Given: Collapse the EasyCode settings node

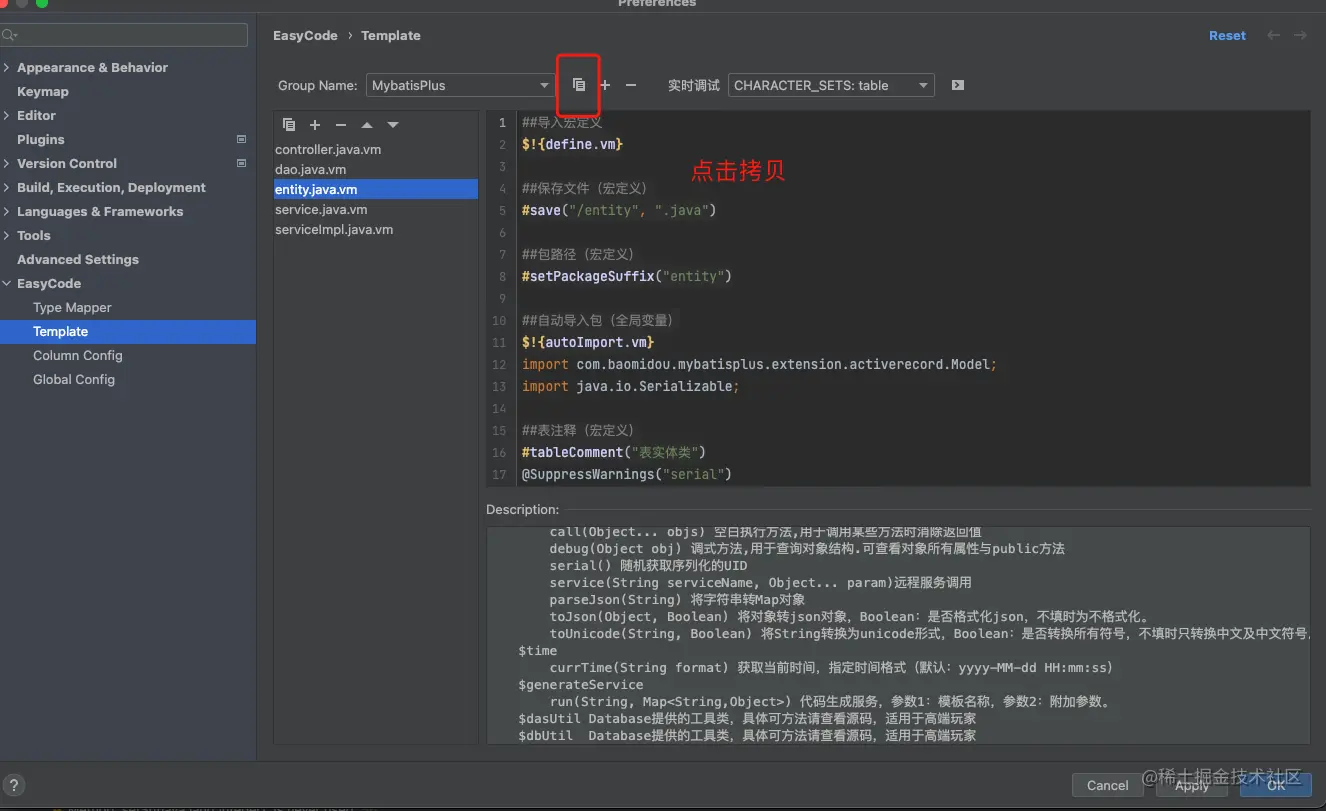Looking at the screenshot, I should (x=8, y=284).
